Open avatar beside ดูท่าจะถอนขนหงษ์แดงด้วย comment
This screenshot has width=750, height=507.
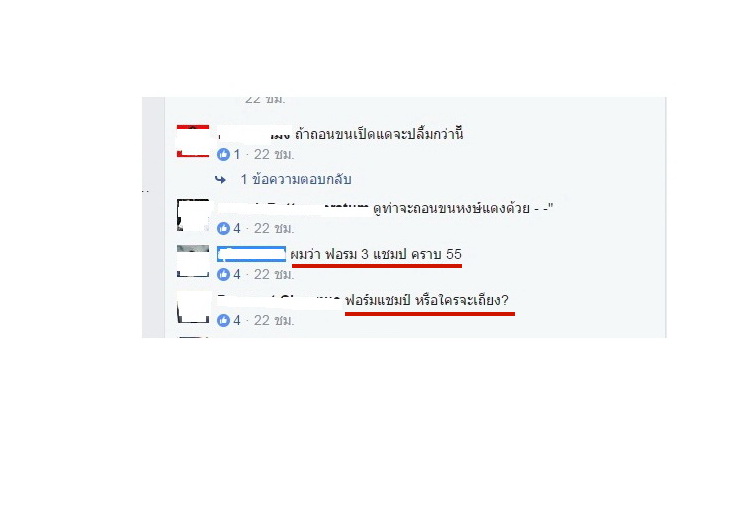point(193,215)
